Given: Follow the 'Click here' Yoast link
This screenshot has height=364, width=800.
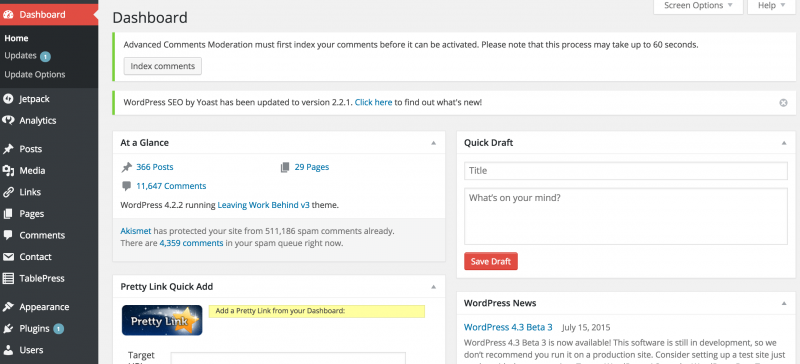Looking at the screenshot, I should [x=373, y=102].
